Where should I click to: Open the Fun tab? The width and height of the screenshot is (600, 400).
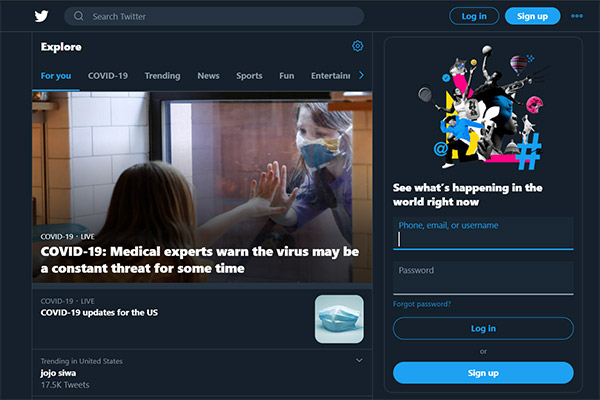[x=287, y=76]
